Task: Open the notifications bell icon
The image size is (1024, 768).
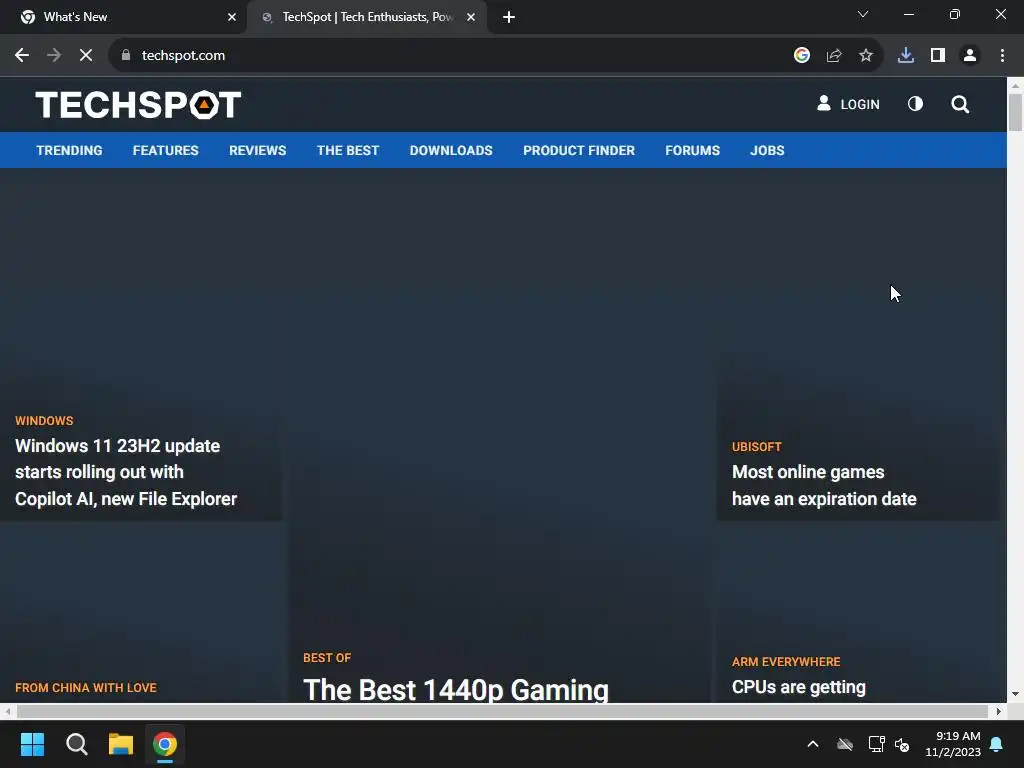Action: point(996,744)
